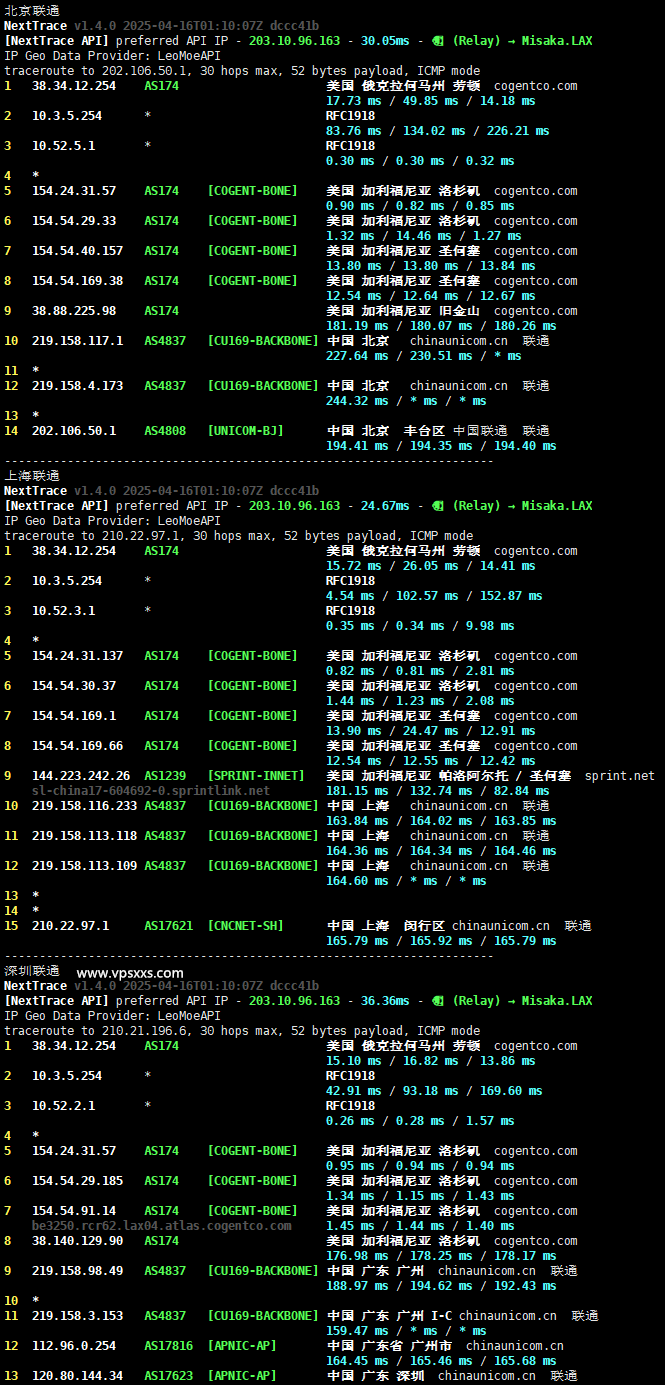Click hop IP 219.158.113.109
The width and height of the screenshot is (665, 1385).
84,866
